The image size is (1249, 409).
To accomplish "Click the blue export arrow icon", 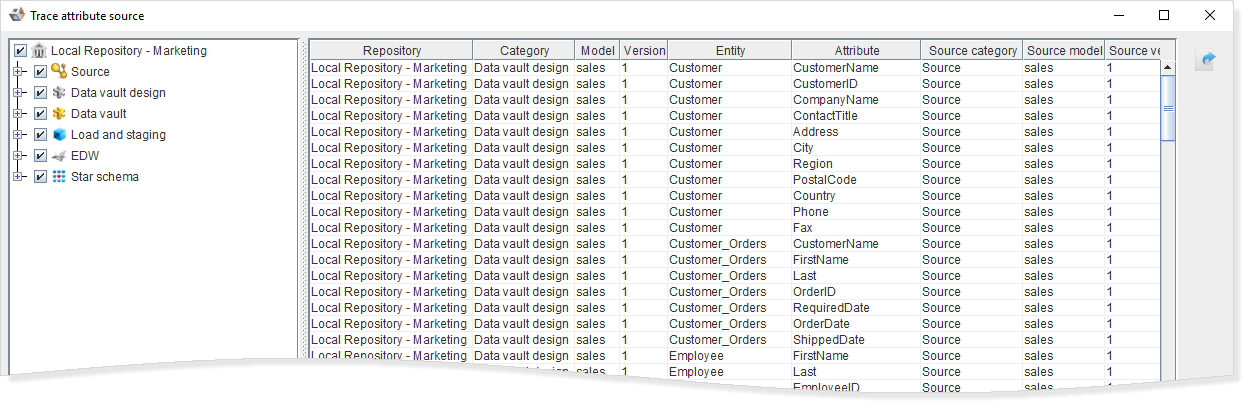I will [1207, 61].
